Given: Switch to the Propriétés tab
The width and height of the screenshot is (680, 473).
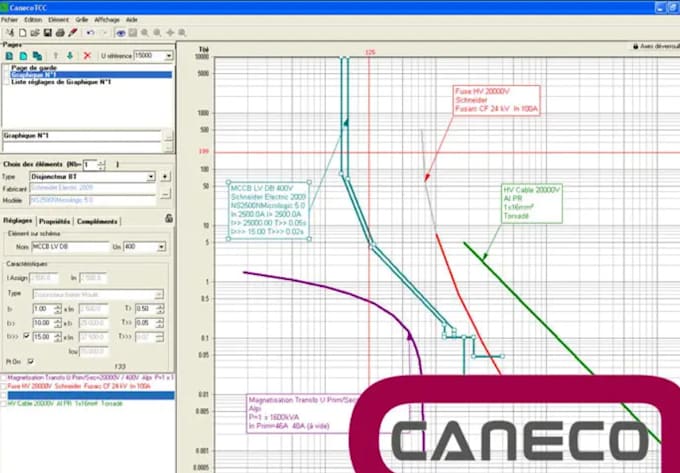Looking at the screenshot, I should pos(54,221).
